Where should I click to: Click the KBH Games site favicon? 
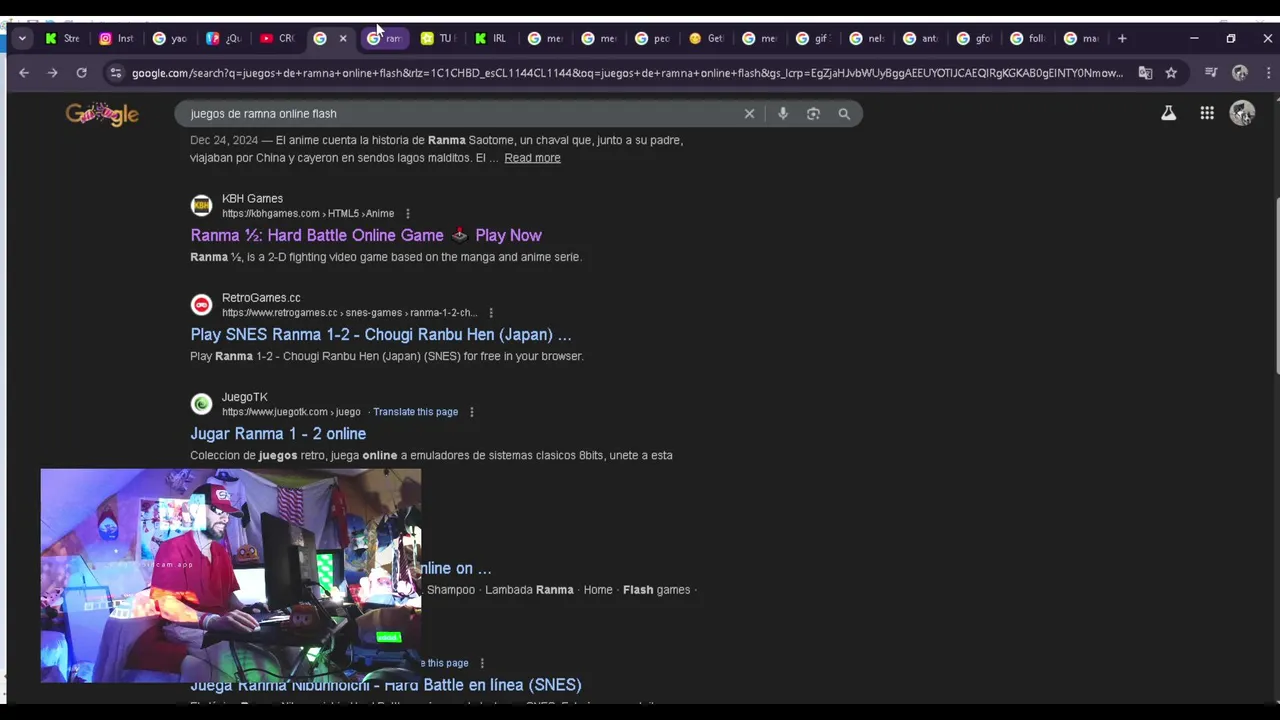pyautogui.click(x=202, y=206)
